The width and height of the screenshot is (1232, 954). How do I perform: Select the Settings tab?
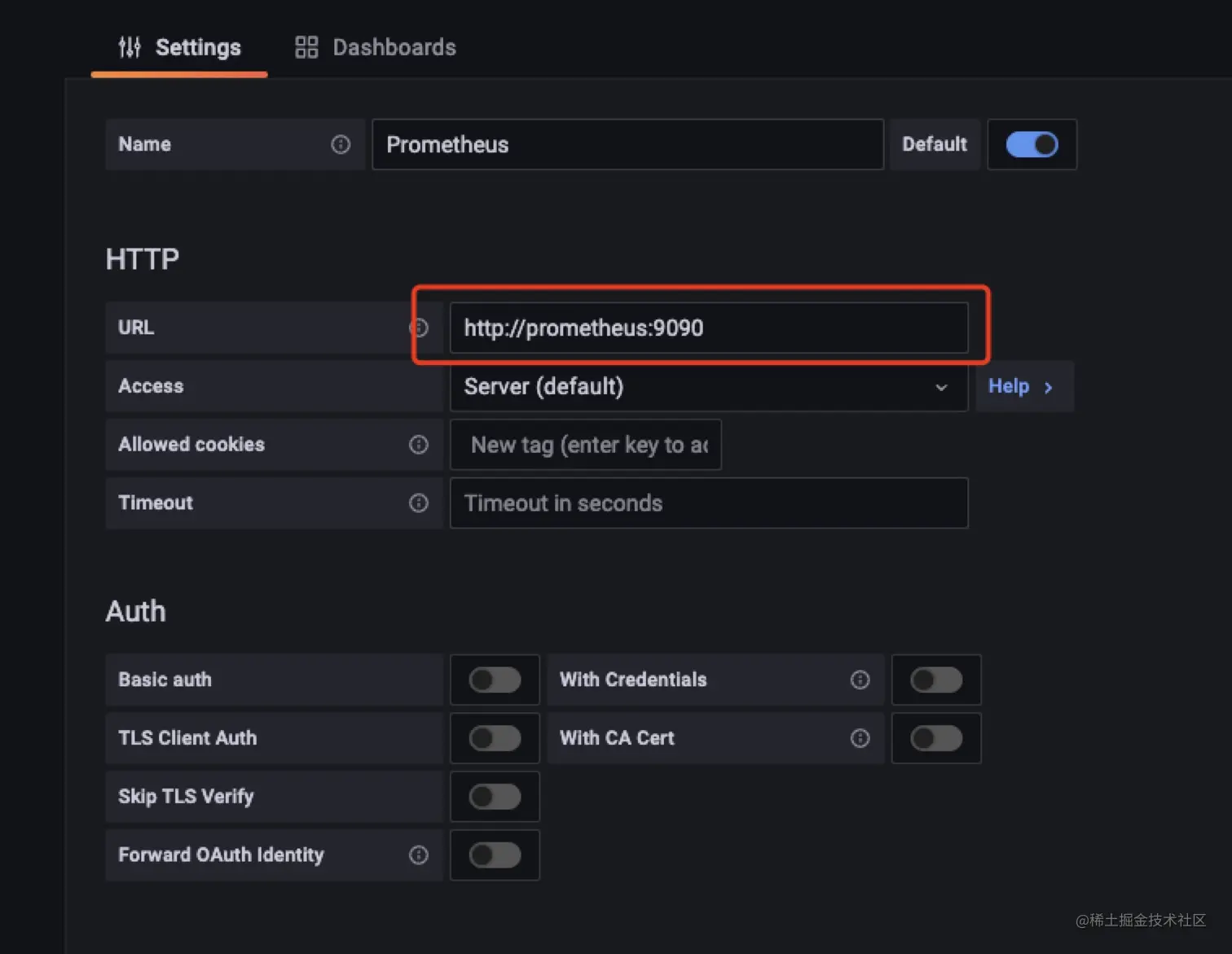click(180, 47)
